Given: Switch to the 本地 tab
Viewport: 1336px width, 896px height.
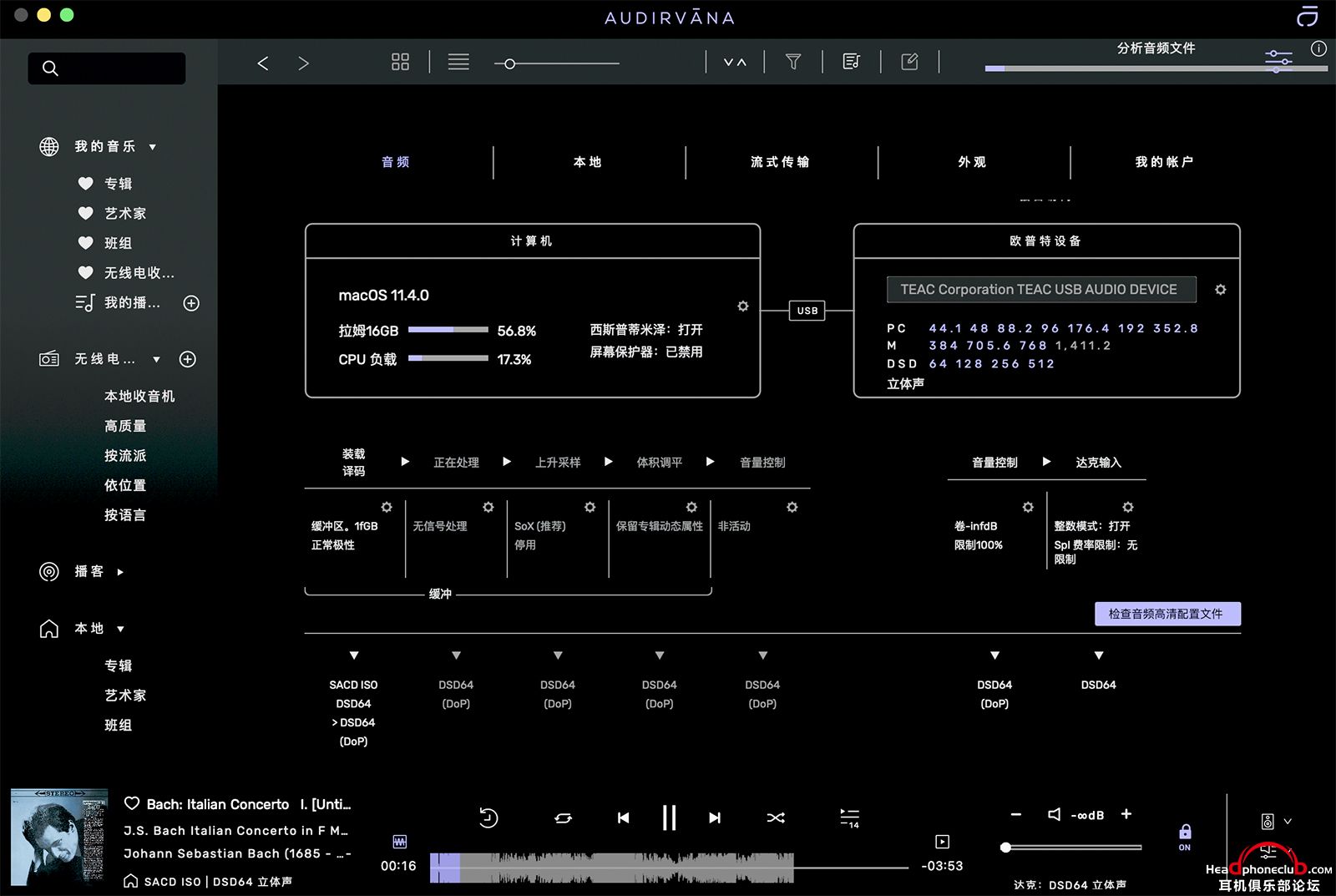Looking at the screenshot, I should [x=588, y=162].
